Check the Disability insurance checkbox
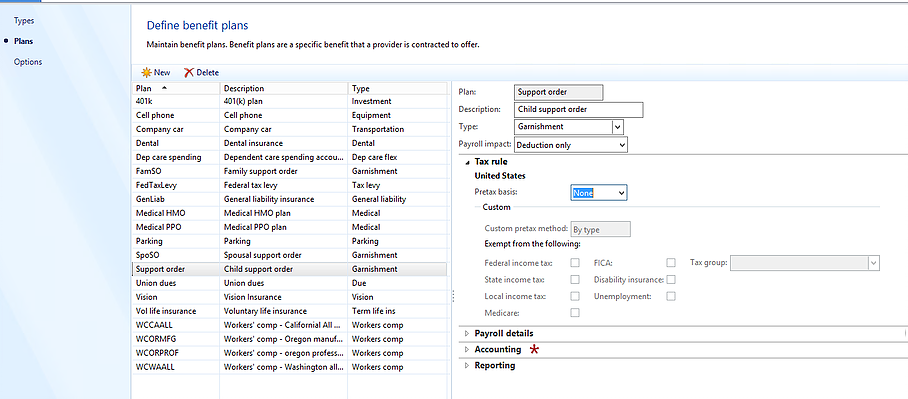This screenshot has width=908, height=399. (x=671, y=279)
